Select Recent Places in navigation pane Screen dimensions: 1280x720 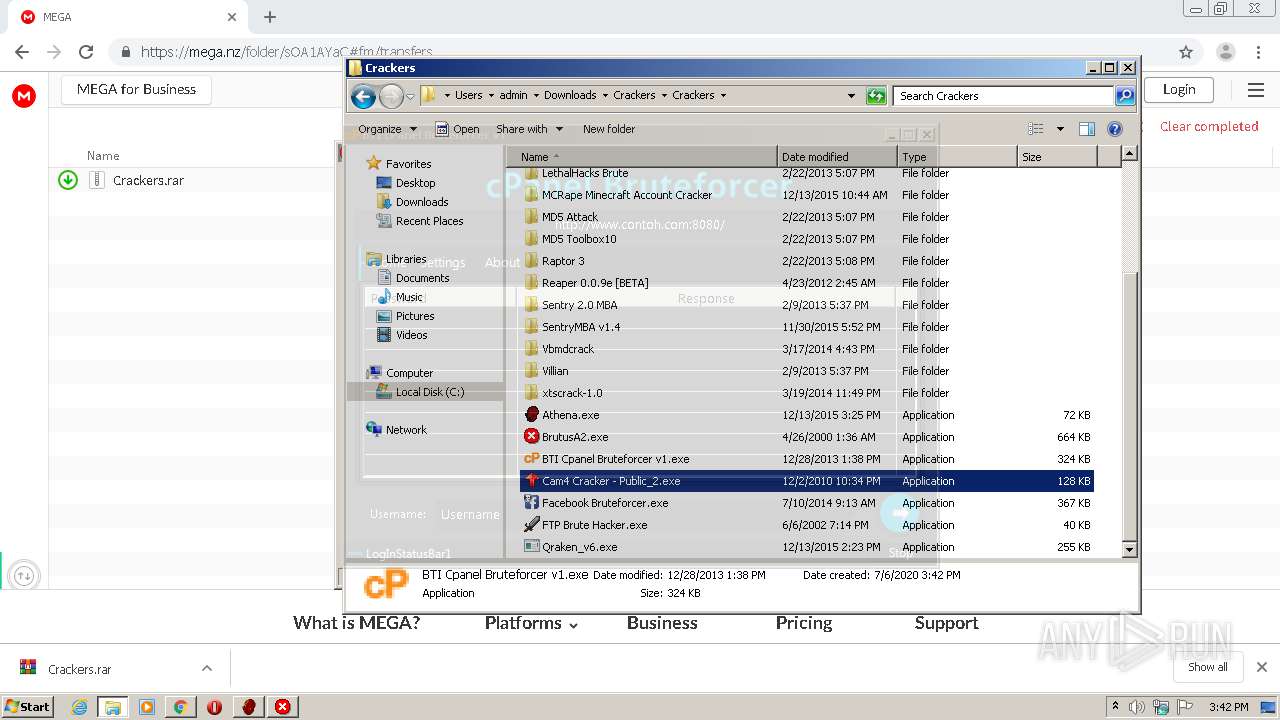[429, 221]
